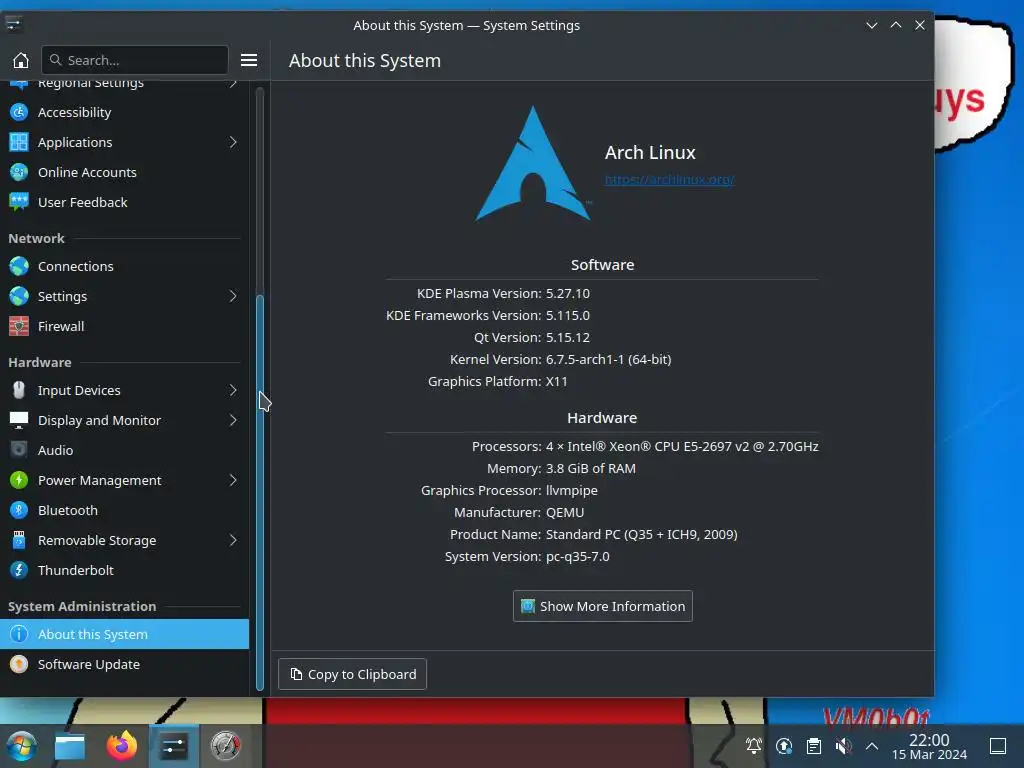Open the Software Update entry label
This screenshot has height=768, width=1024.
click(x=89, y=664)
